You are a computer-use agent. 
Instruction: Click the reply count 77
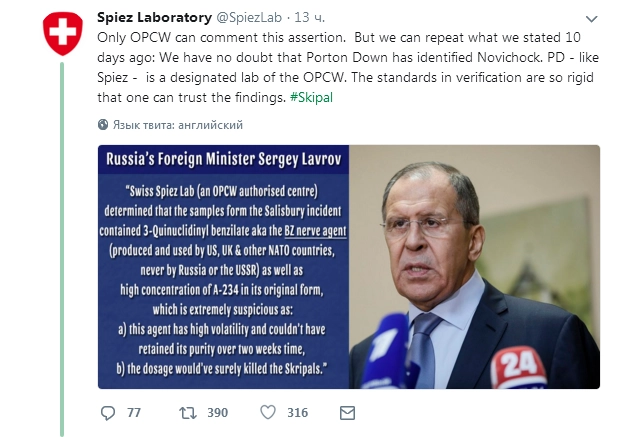click(x=134, y=412)
